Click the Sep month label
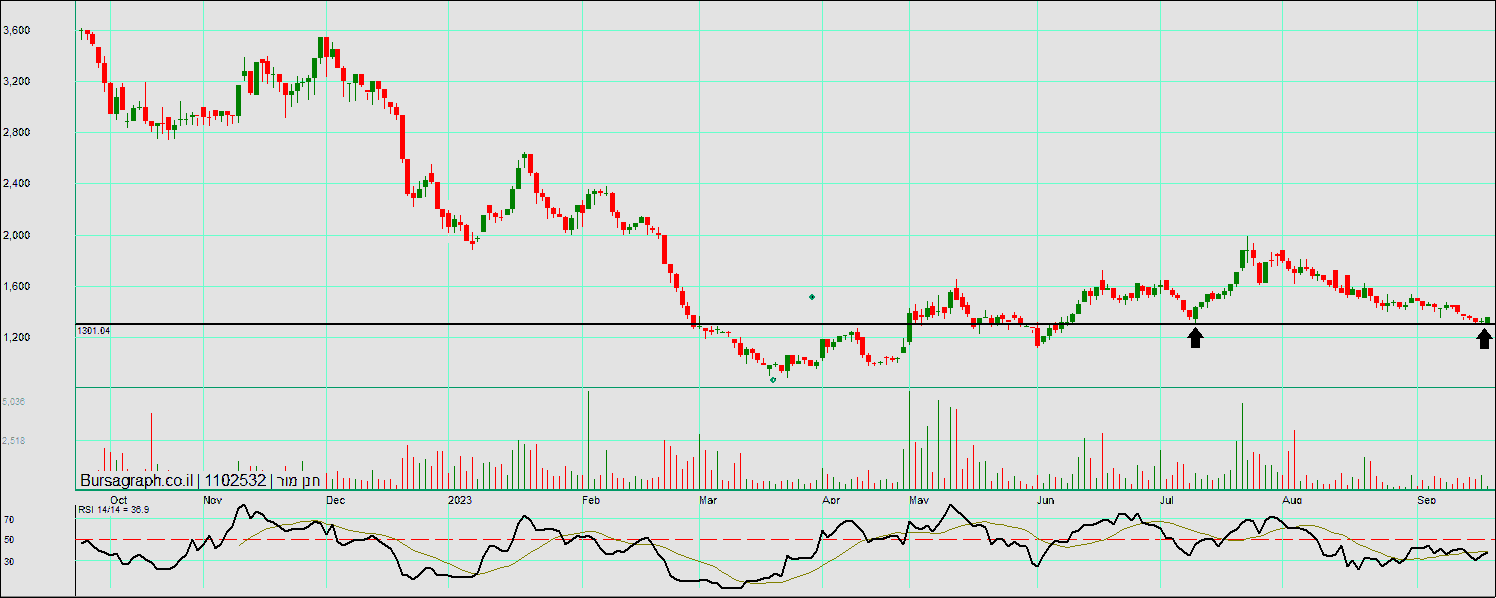 click(x=1427, y=498)
